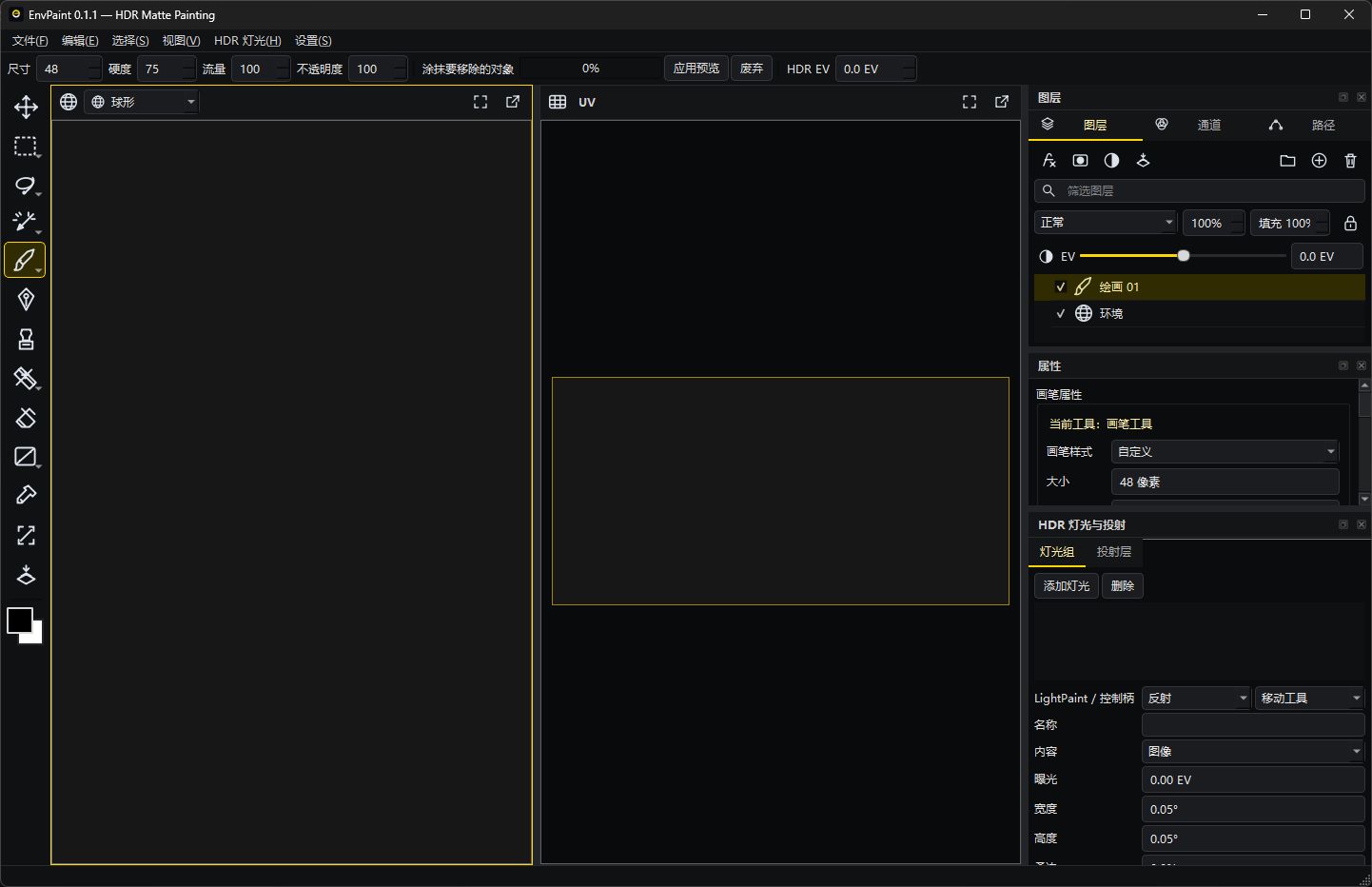The height and width of the screenshot is (887, 1372).
Task: Click the 删除 button in lights panel
Action: (1123, 586)
